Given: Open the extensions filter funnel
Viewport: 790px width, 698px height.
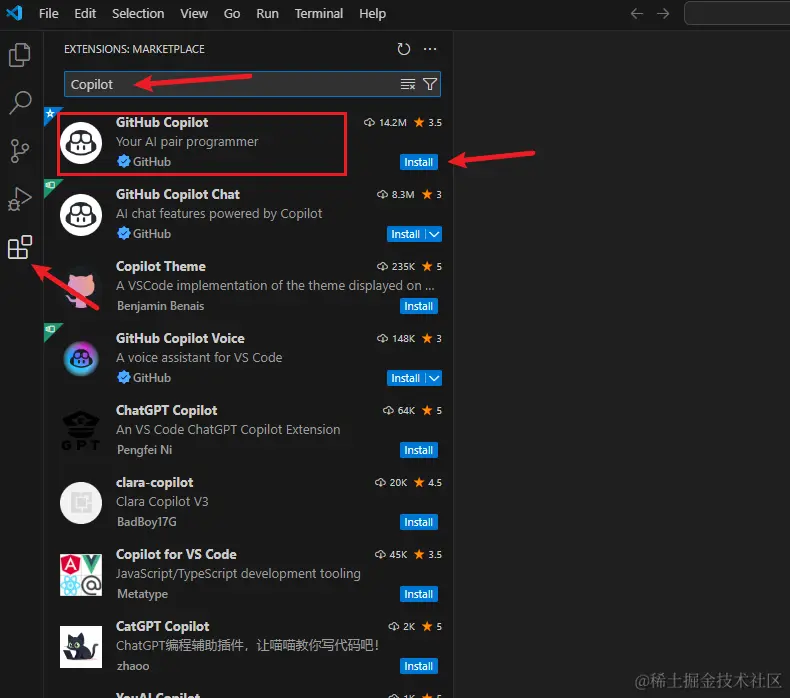Looking at the screenshot, I should tap(430, 84).
